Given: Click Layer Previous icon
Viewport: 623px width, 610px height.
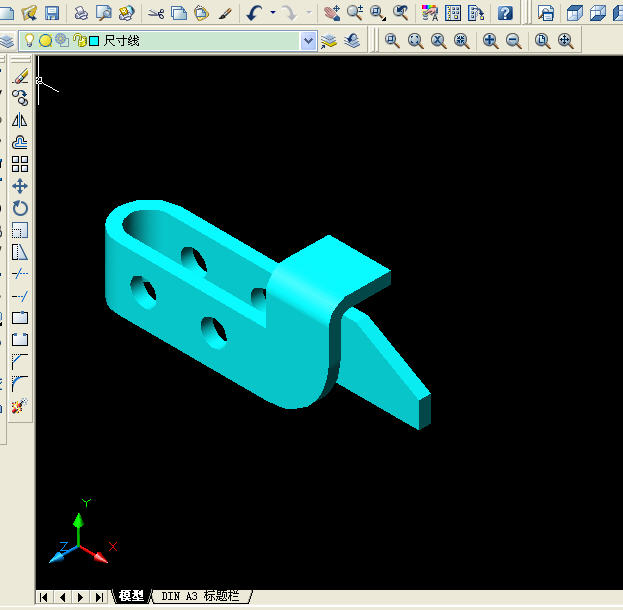Looking at the screenshot, I should click(352, 41).
